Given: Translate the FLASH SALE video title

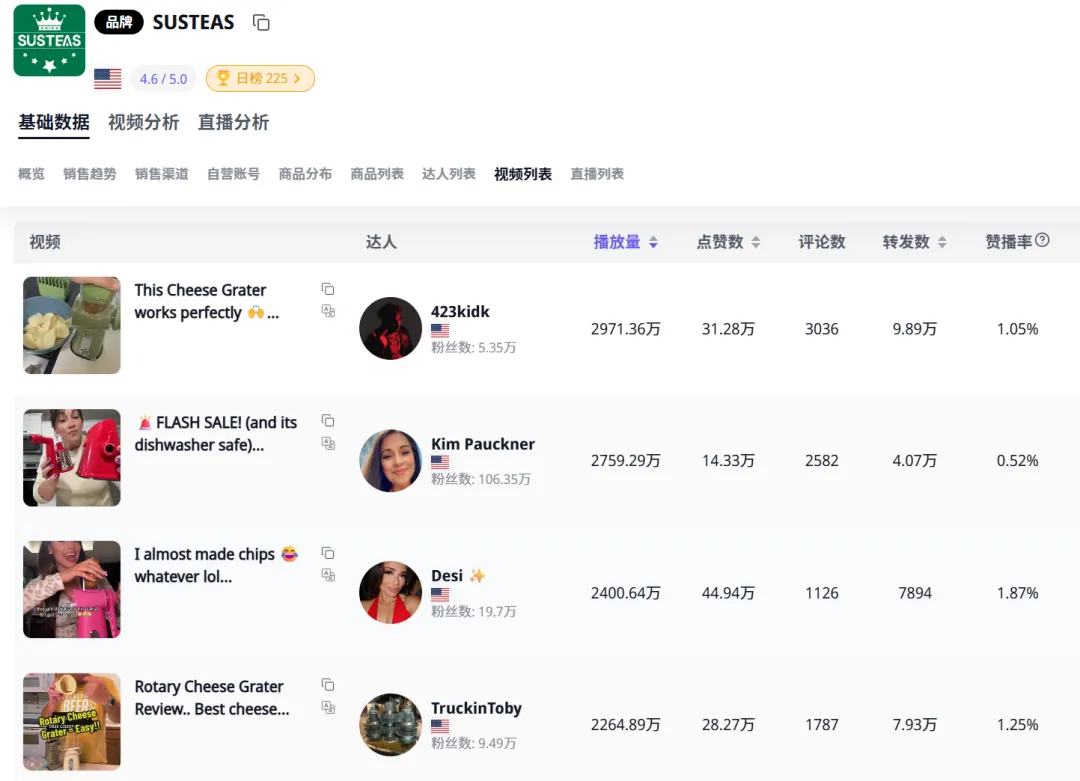Looking at the screenshot, I should (x=328, y=443).
